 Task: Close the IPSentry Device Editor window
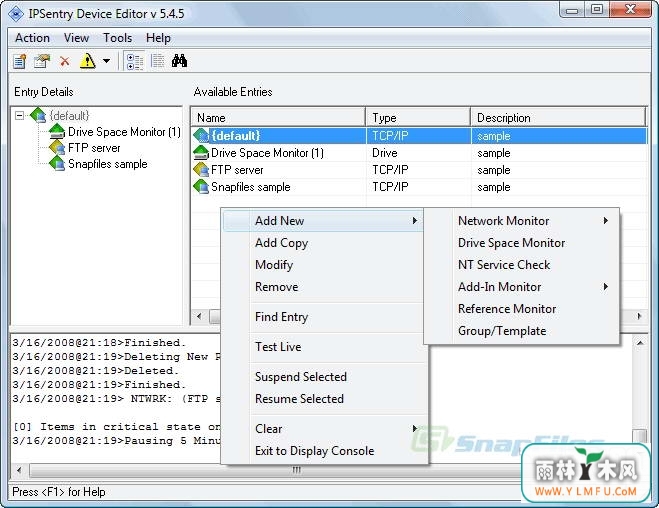630,9
